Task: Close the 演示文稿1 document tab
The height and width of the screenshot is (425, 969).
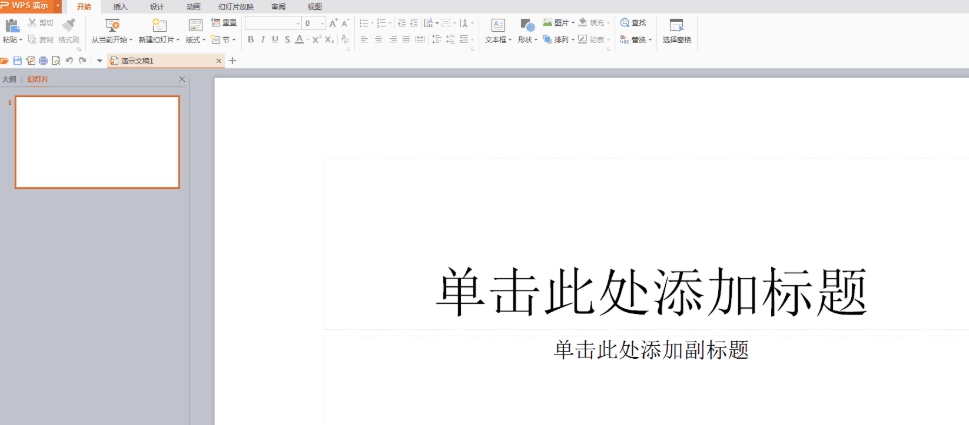Action: [x=218, y=61]
